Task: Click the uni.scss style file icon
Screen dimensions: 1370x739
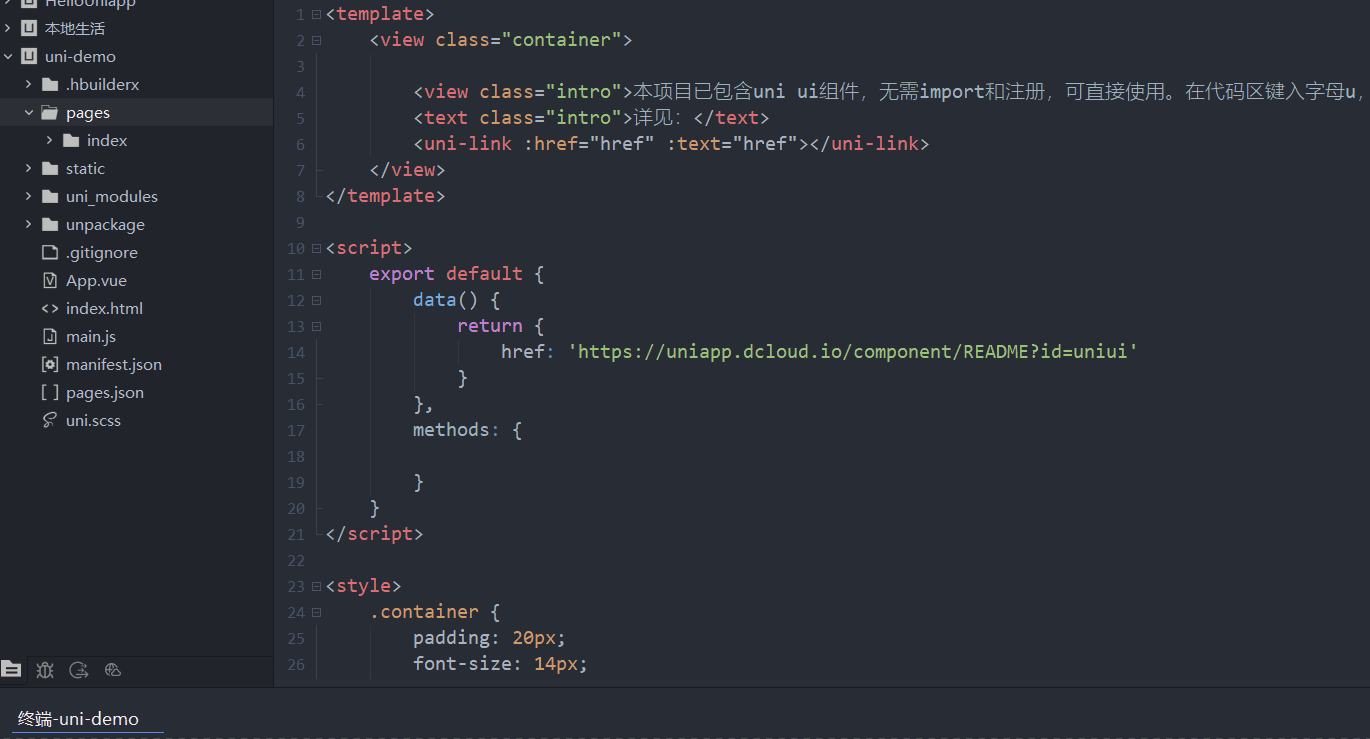Action: pyautogui.click(x=50, y=420)
